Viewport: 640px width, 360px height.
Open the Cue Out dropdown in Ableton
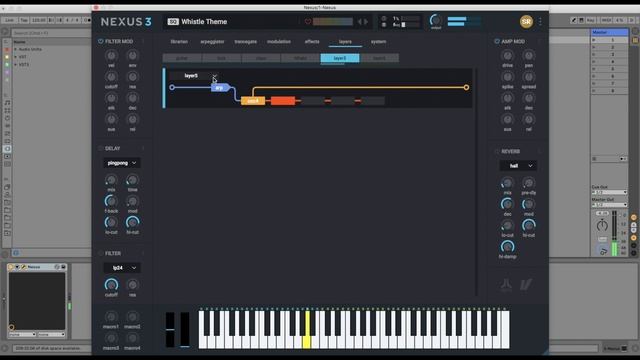coord(609,192)
